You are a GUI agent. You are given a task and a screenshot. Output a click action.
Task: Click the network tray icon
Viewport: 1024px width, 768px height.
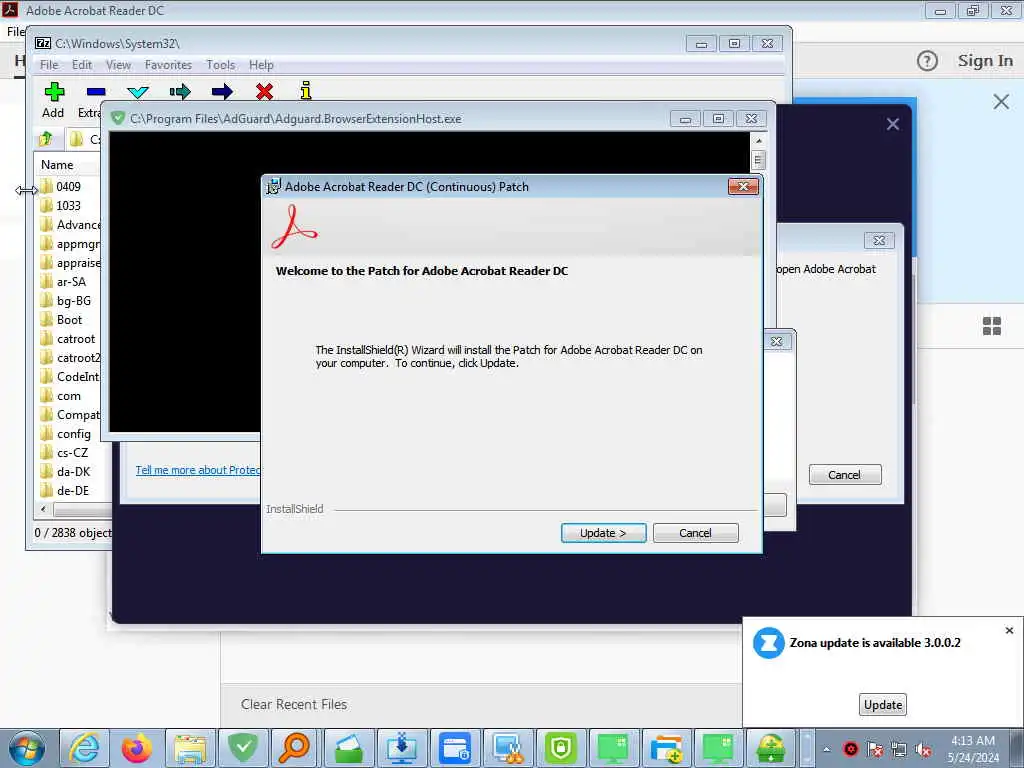pyautogui.click(x=899, y=750)
